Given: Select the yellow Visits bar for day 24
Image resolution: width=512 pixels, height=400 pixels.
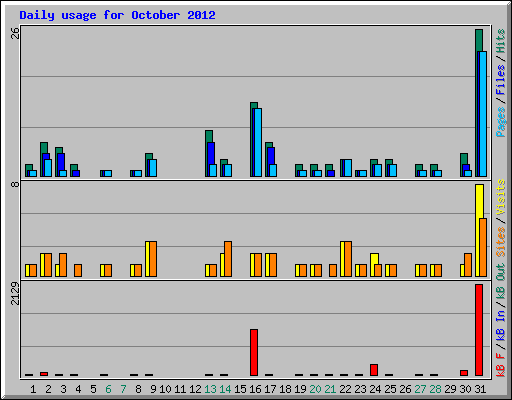Looking at the screenshot, I should point(374,259).
